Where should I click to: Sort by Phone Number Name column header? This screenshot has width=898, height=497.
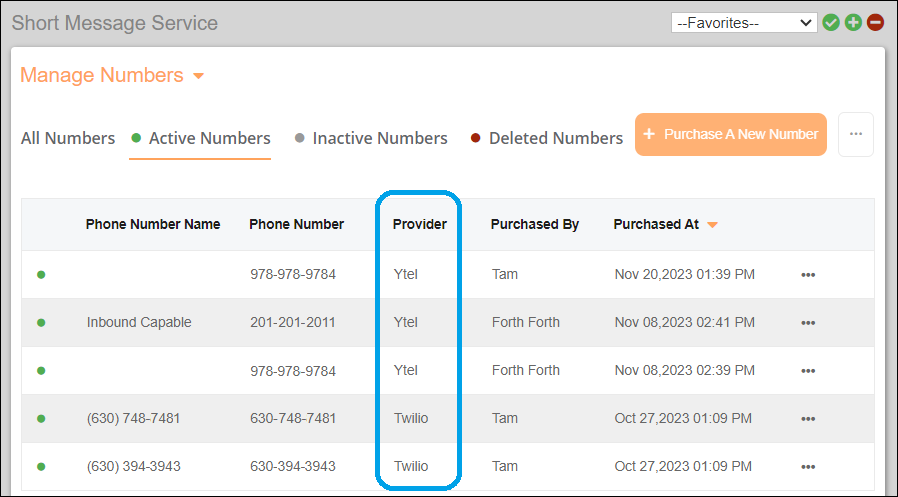tap(153, 224)
